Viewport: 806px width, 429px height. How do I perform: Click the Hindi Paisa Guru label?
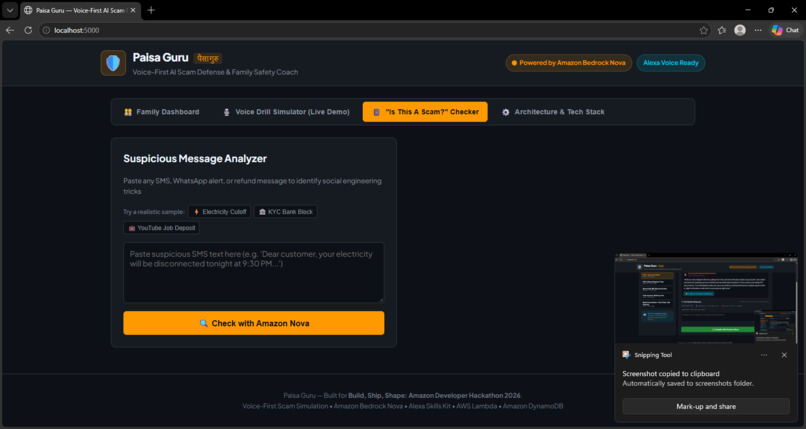[x=208, y=59]
